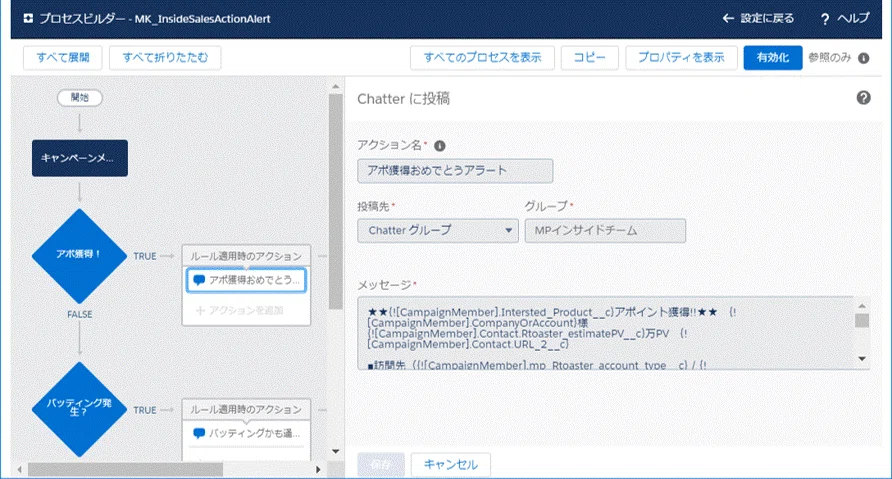
Task: Click the plus icon in アクションを追加
Action: point(200,311)
